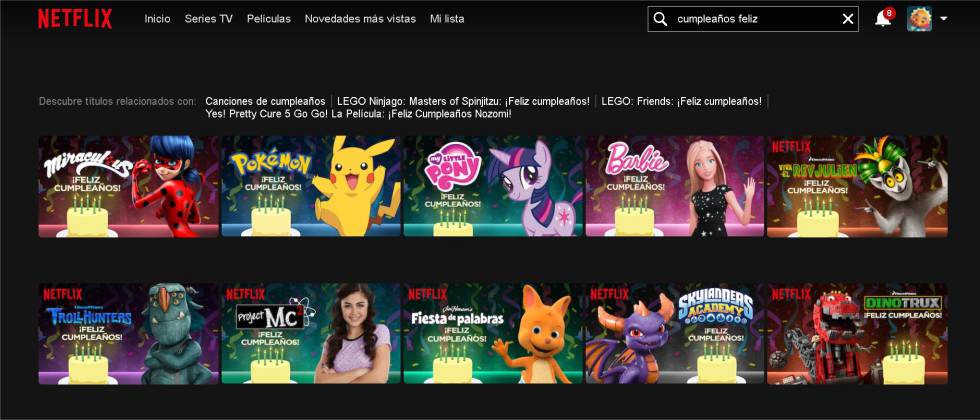This screenshot has height=420, width=980.
Task: Open the Películas menu item
Action: [269, 19]
